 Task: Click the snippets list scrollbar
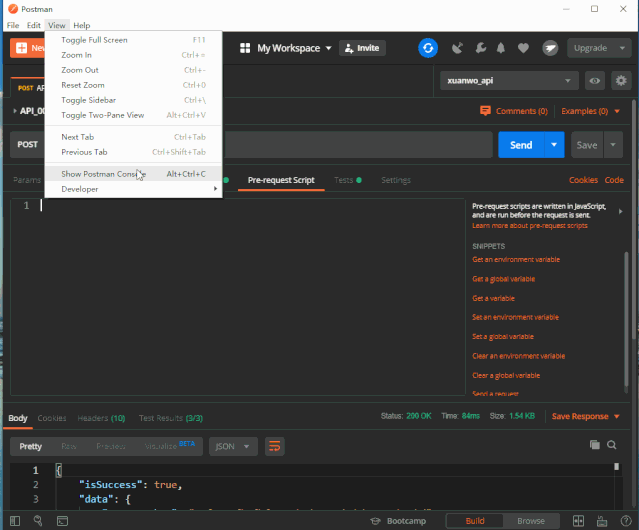click(626, 319)
